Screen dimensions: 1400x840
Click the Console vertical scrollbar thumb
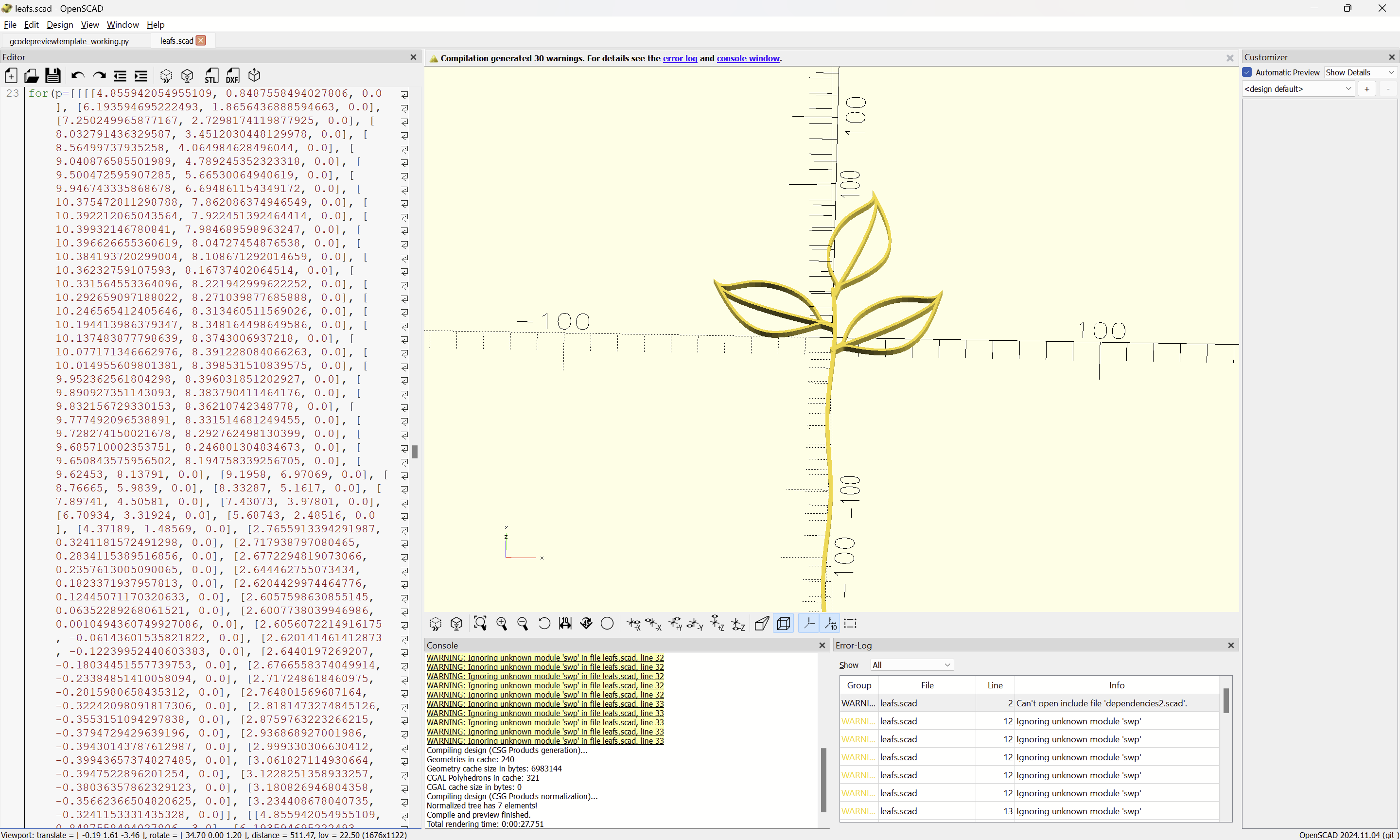point(823,780)
